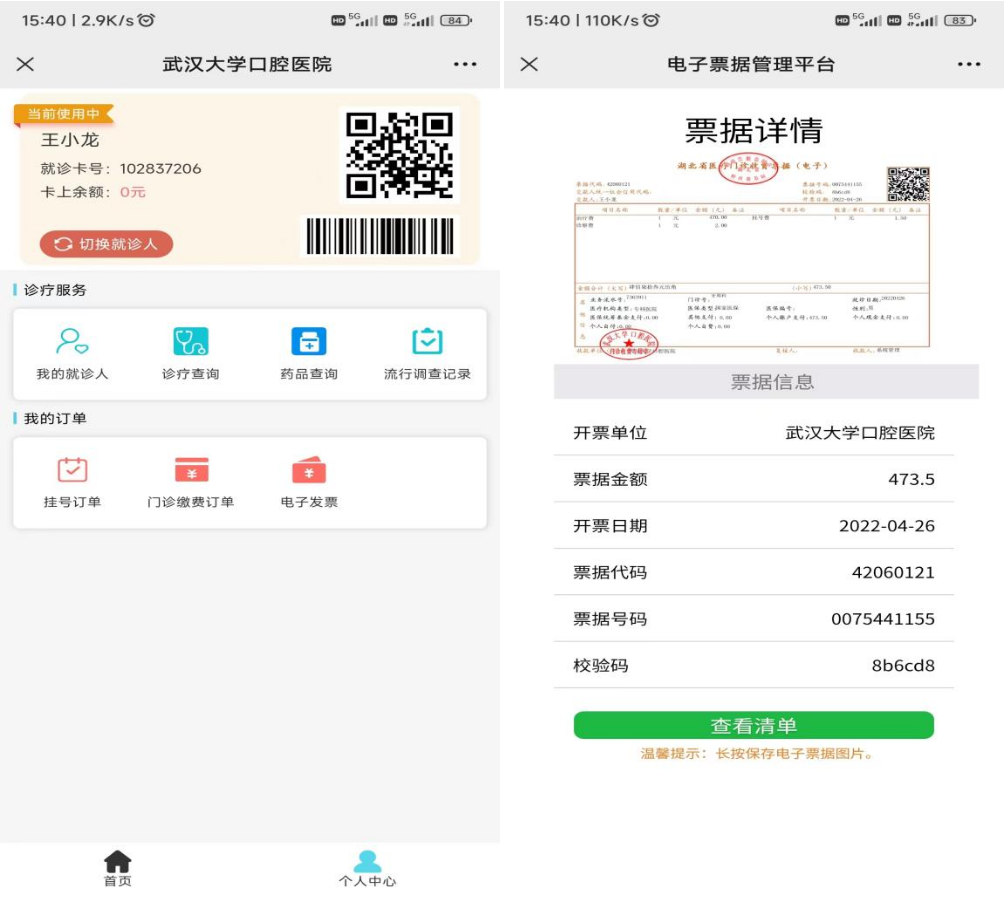Screen dimensions: 1008x904
Task: Select 票据号码 value 0075441155
Action: pos(883,619)
